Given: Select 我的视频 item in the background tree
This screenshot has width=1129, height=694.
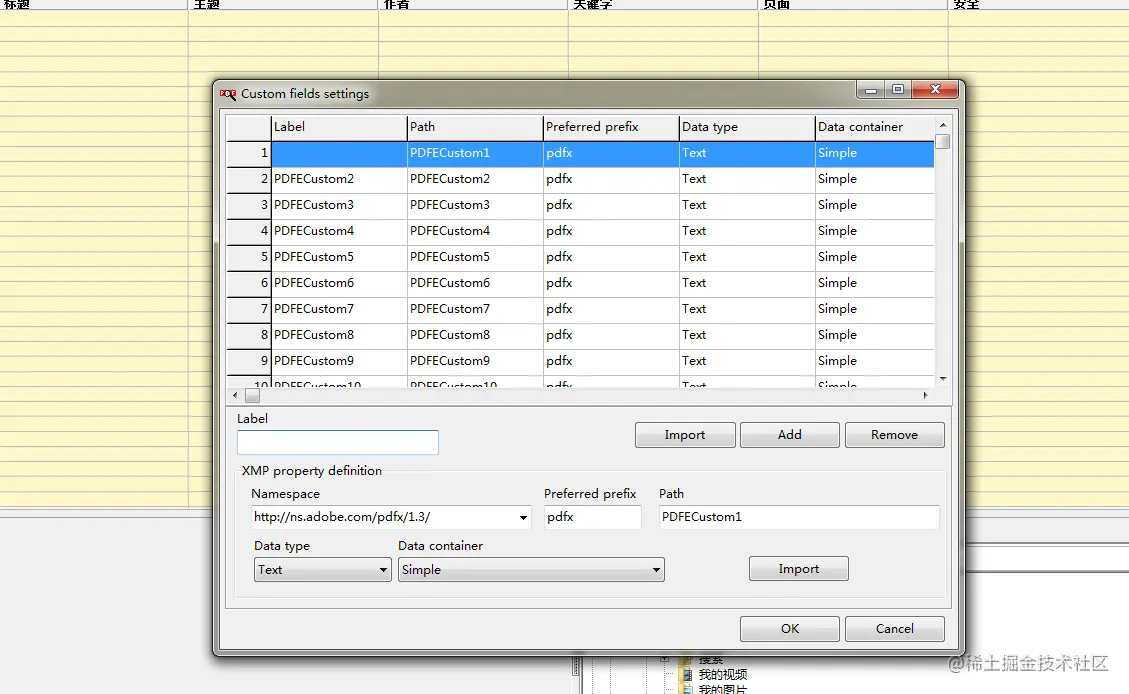Looking at the screenshot, I should (x=723, y=675).
